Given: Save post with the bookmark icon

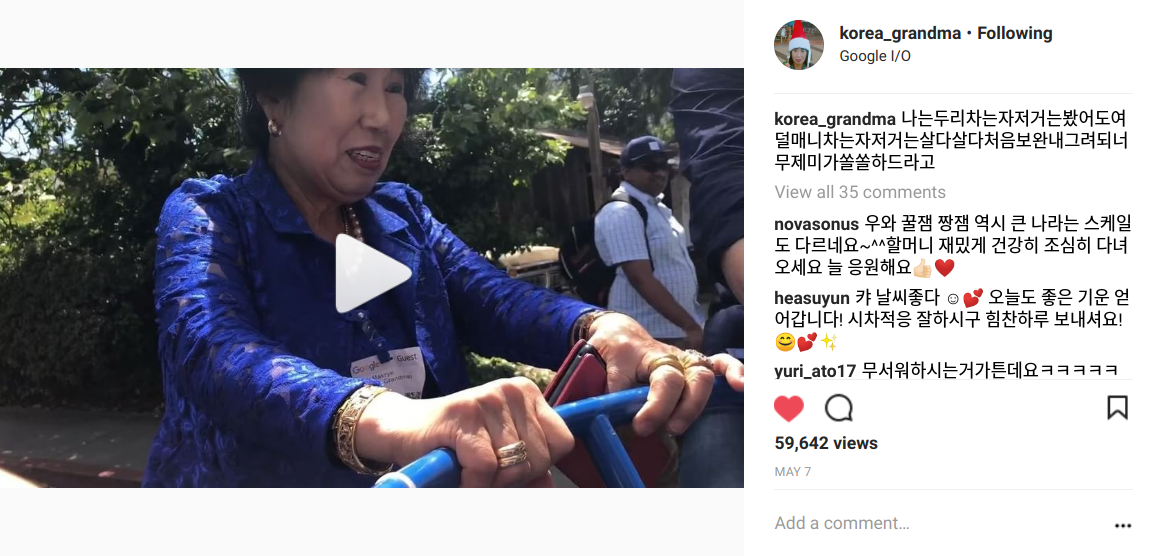Looking at the screenshot, I should [x=1117, y=408].
